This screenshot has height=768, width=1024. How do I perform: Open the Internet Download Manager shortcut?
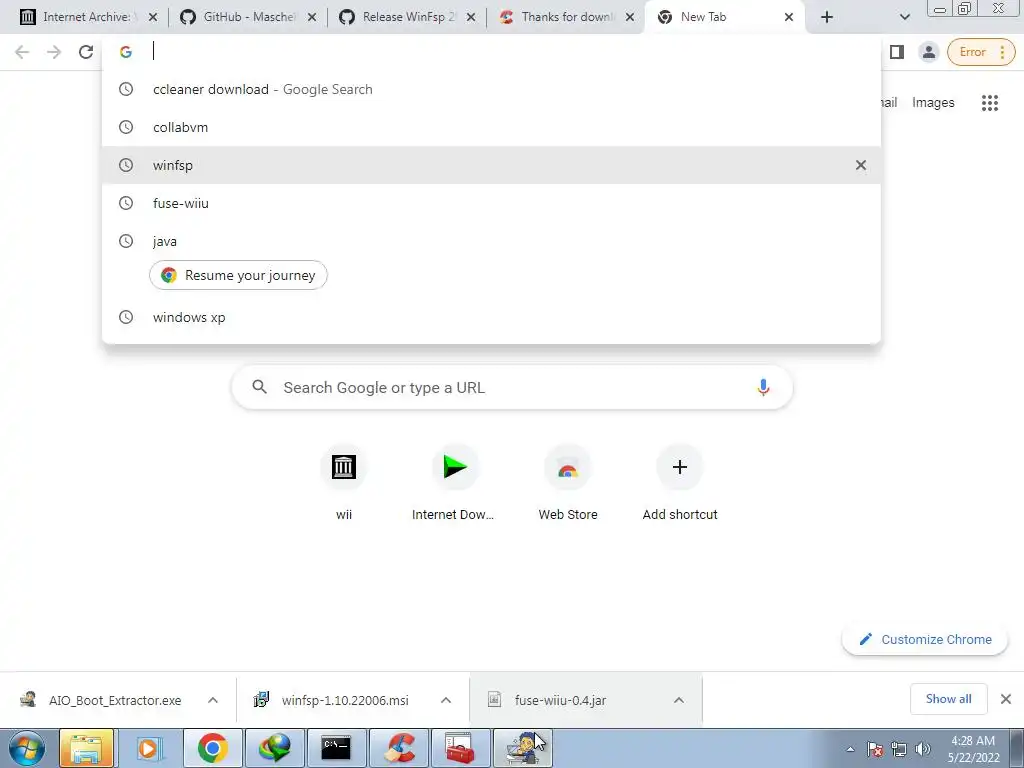pos(455,483)
